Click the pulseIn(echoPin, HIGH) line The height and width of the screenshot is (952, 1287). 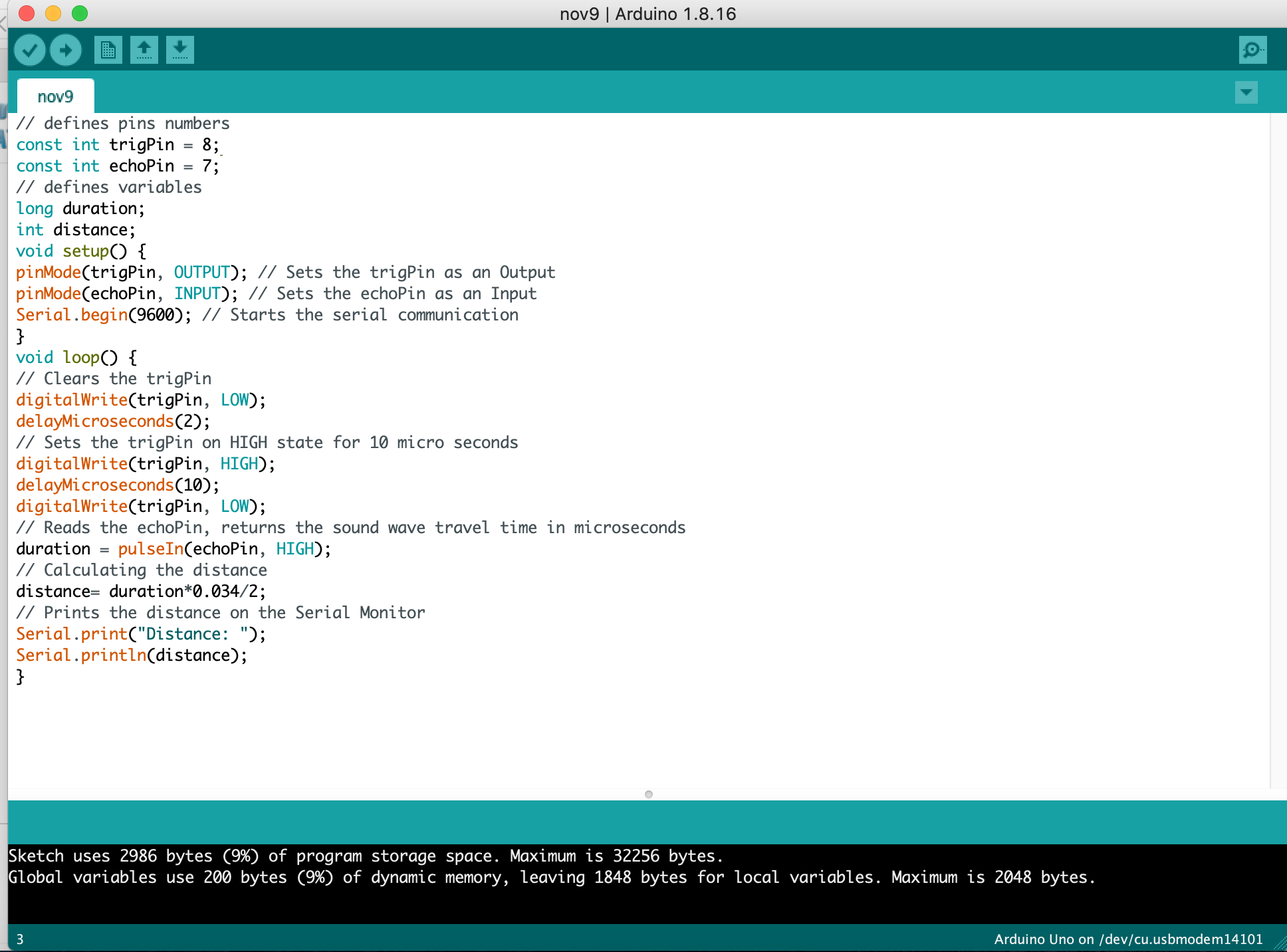(174, 549)
